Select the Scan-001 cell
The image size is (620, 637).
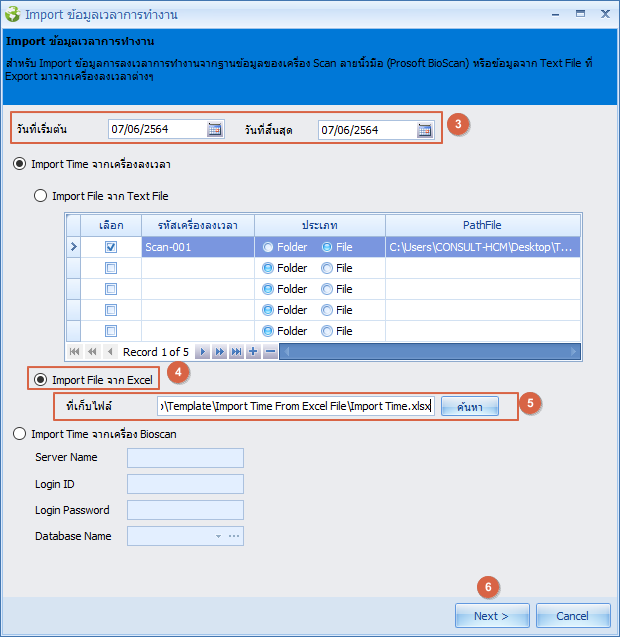(x=198, y=247)
